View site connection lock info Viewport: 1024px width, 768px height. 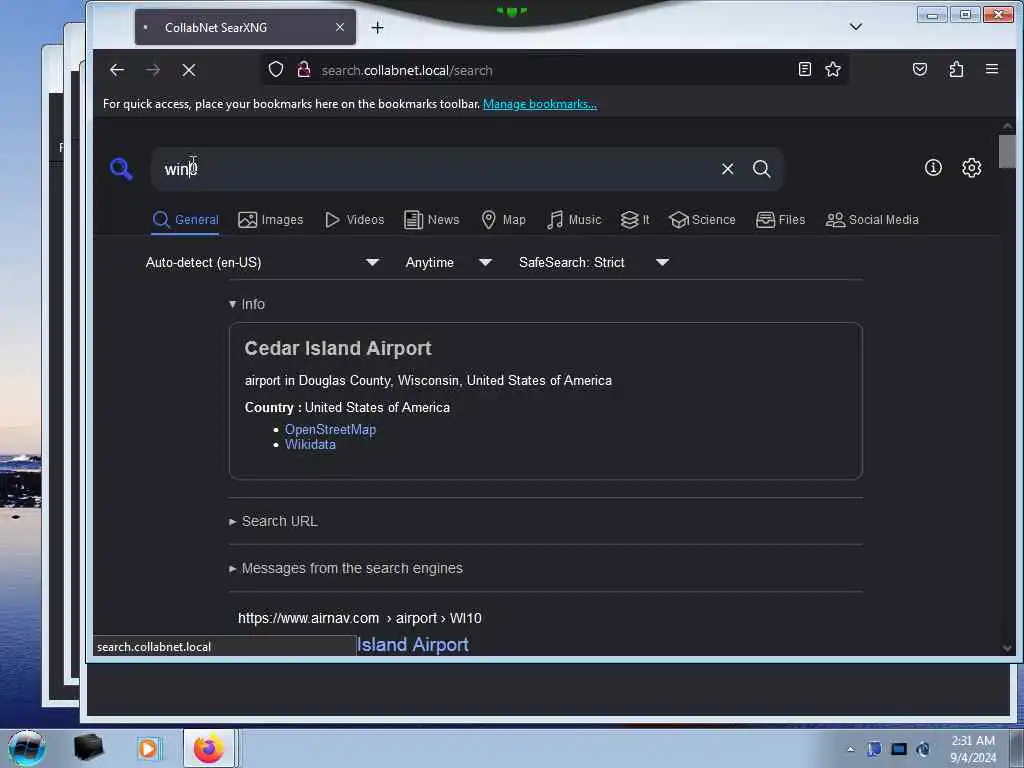304,69
